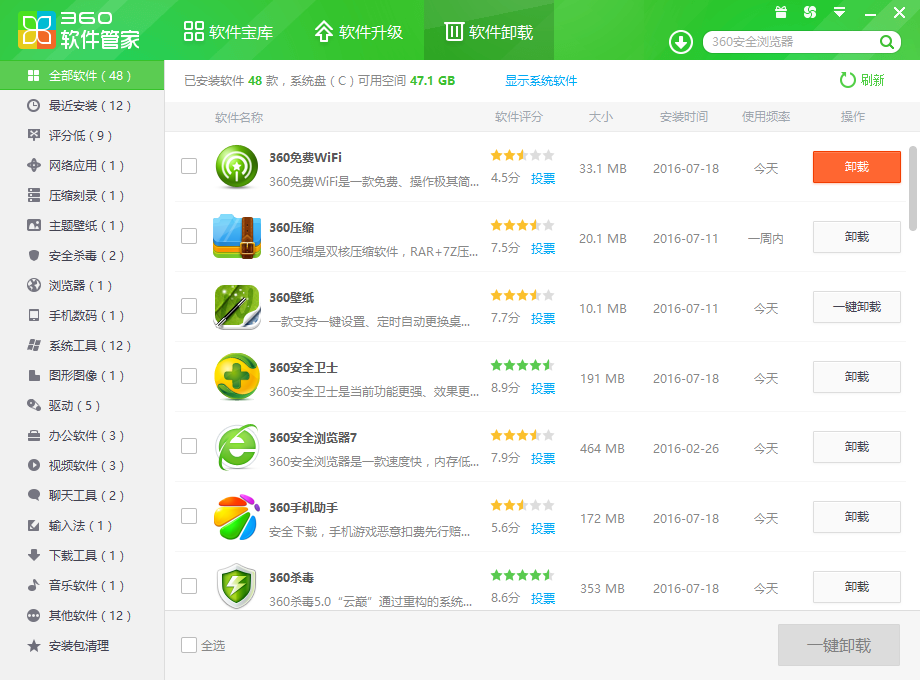The width and height of the screenshot is (920, 680).
Task: Click the 显示系统软件 link
Action: click(x=541, y=80)
